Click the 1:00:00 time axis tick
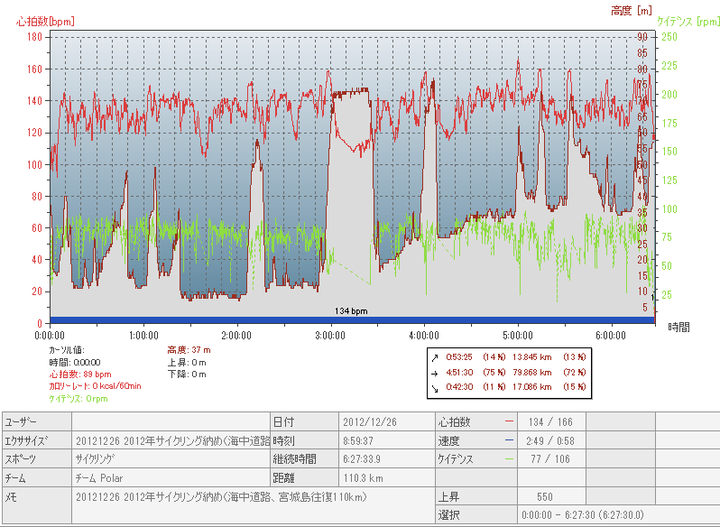Screen dimensions: 720x527 [x=144, y=336]
